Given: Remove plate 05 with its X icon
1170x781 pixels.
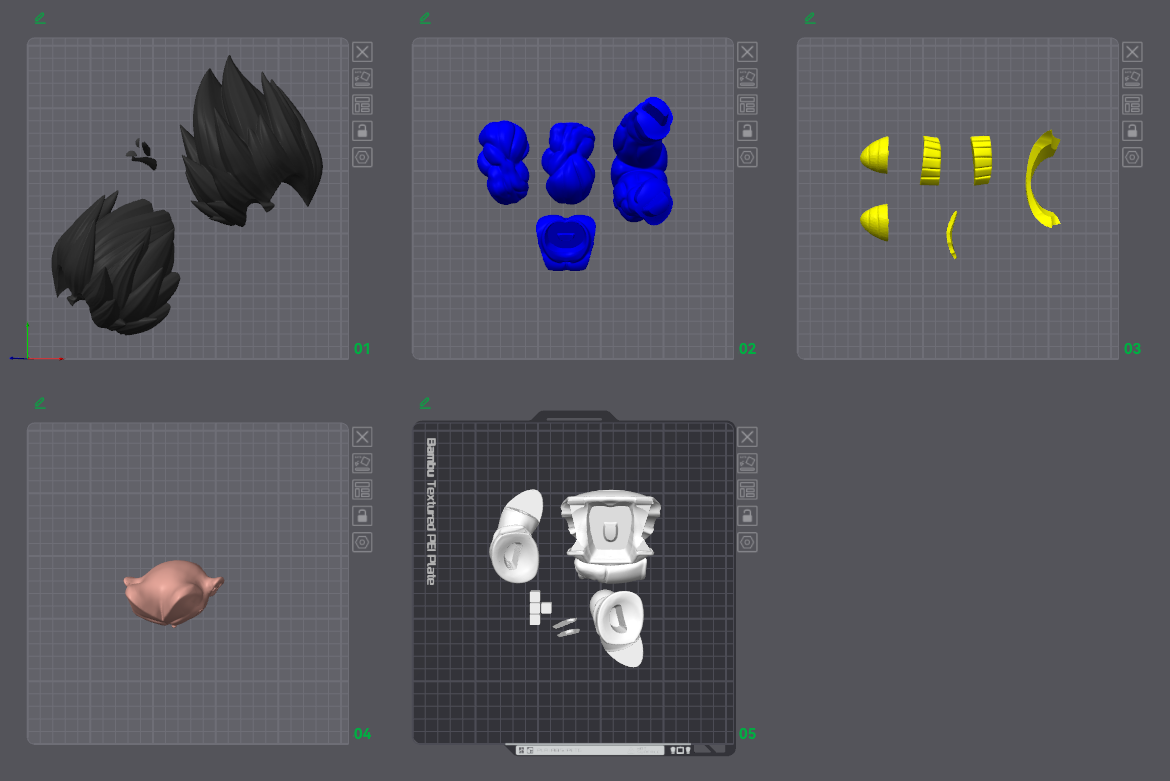Looking at the screenshot, I should [747, 436].
